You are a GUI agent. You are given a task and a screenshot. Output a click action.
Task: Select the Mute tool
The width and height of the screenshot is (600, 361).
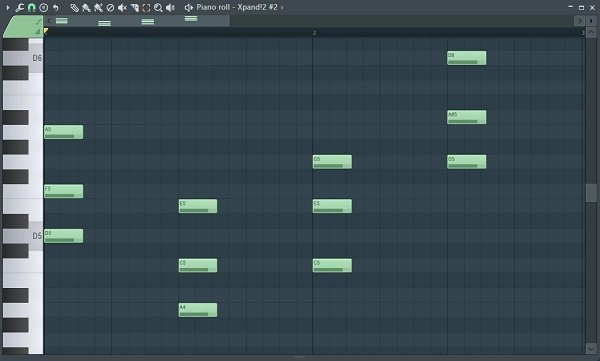pos(122,7)
